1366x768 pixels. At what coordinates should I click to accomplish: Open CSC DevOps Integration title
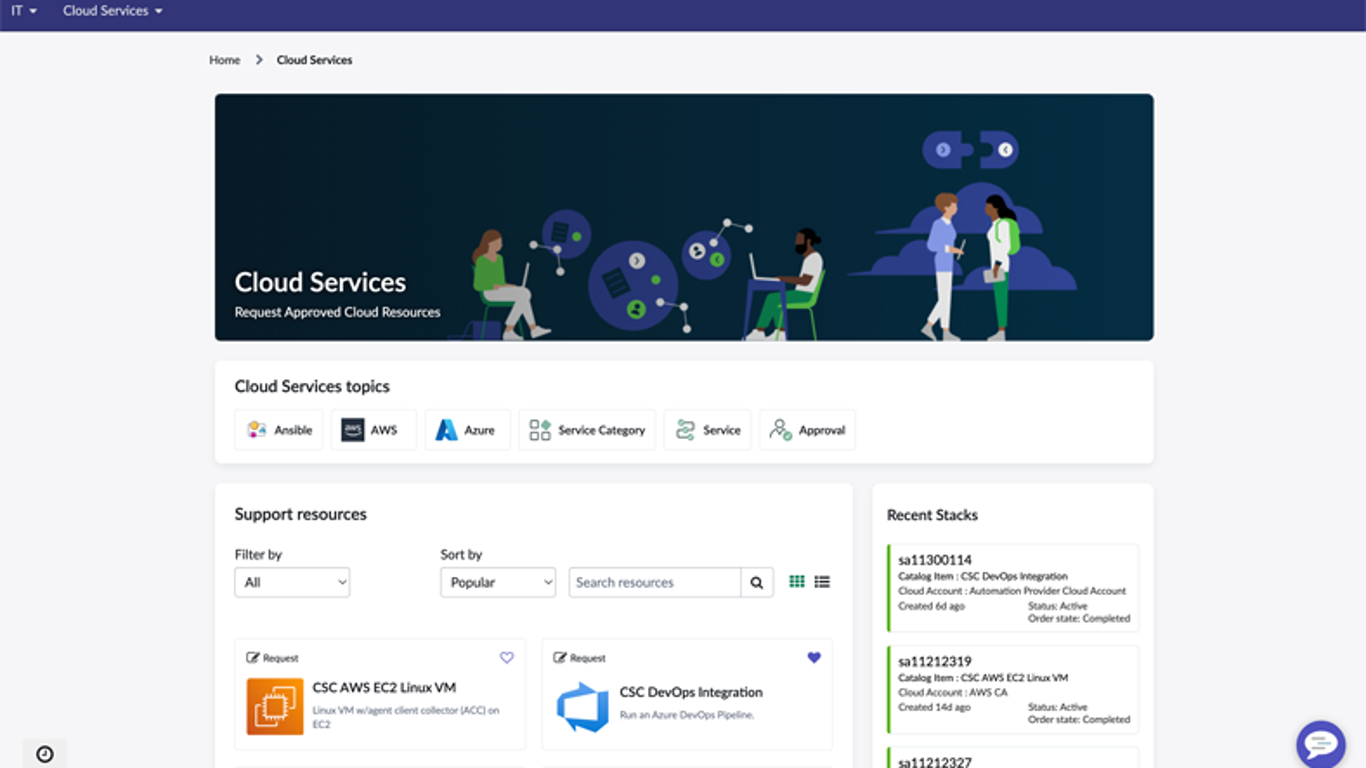coord(691,692)
